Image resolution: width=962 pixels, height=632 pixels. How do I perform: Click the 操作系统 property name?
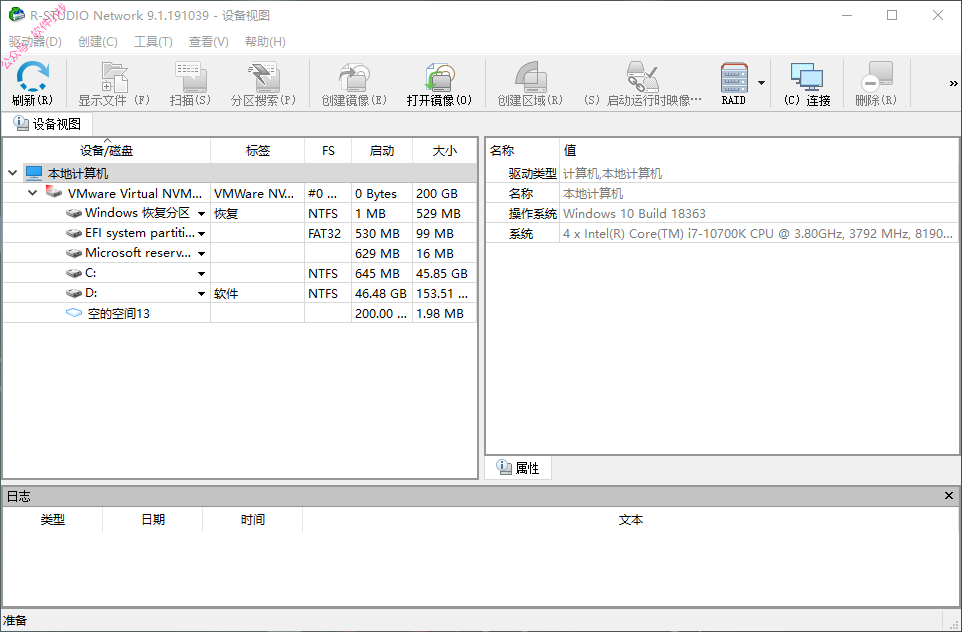point(533,214)
